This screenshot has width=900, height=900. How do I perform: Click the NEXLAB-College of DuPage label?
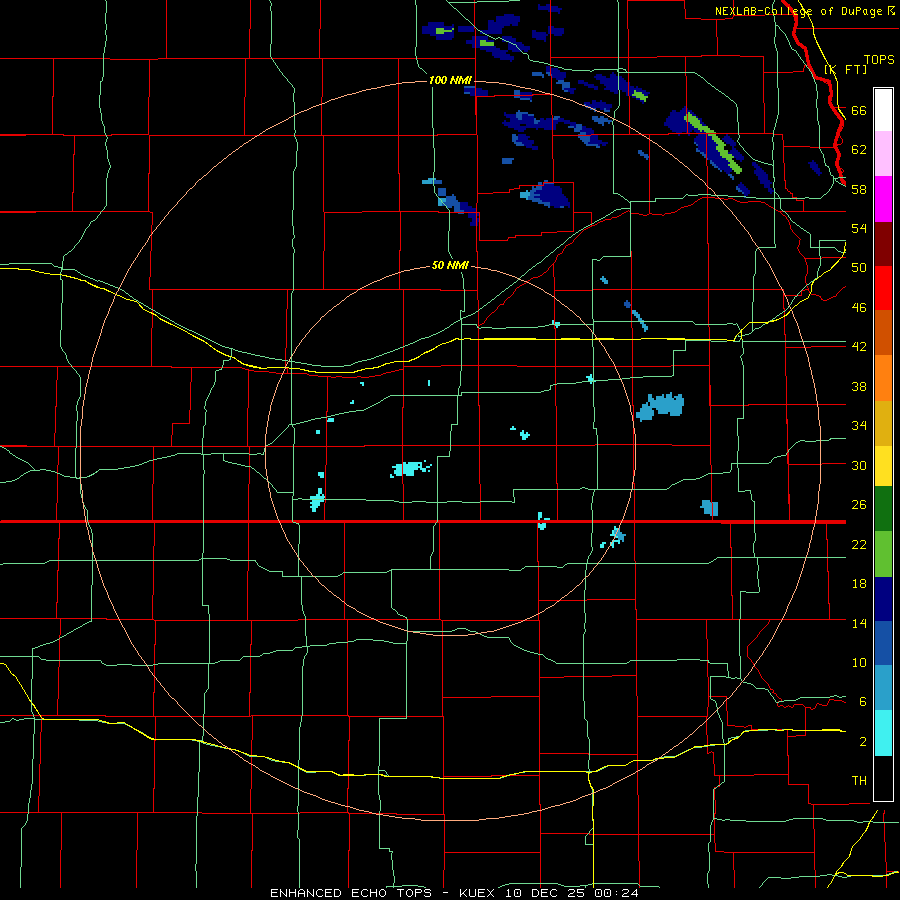805,11
